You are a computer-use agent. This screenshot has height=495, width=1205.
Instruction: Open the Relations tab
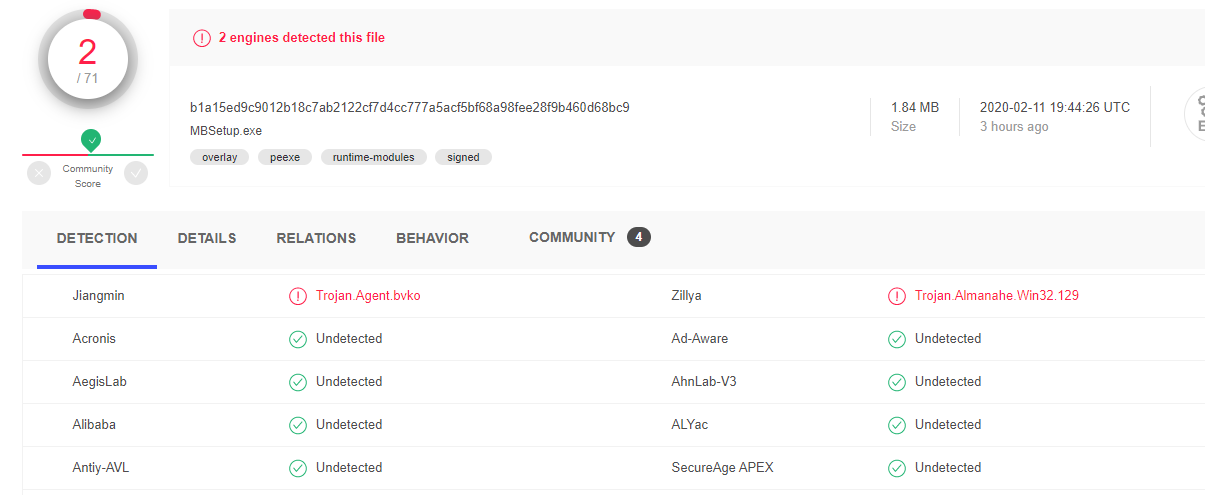tap(316, 239)
